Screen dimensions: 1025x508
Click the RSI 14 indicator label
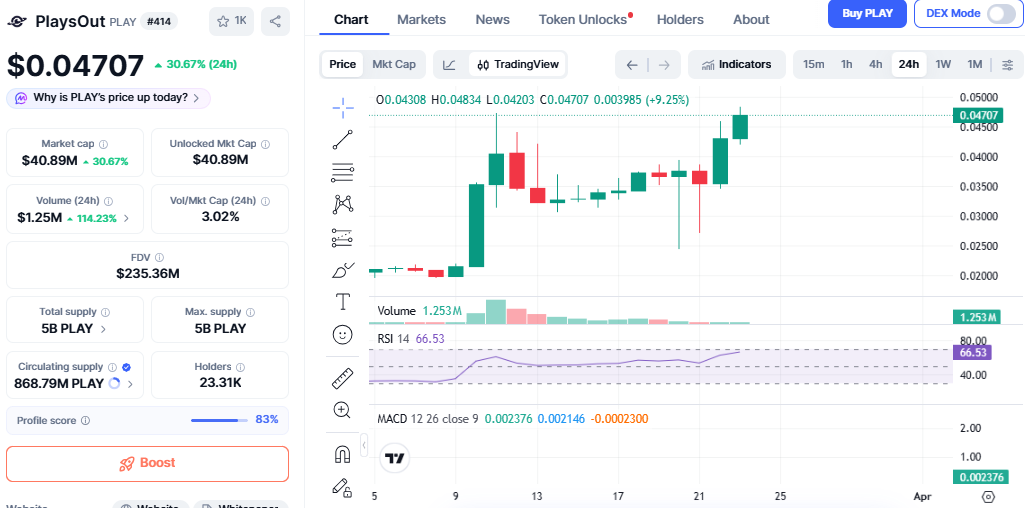pyautogui.click(x=394, y=339)
